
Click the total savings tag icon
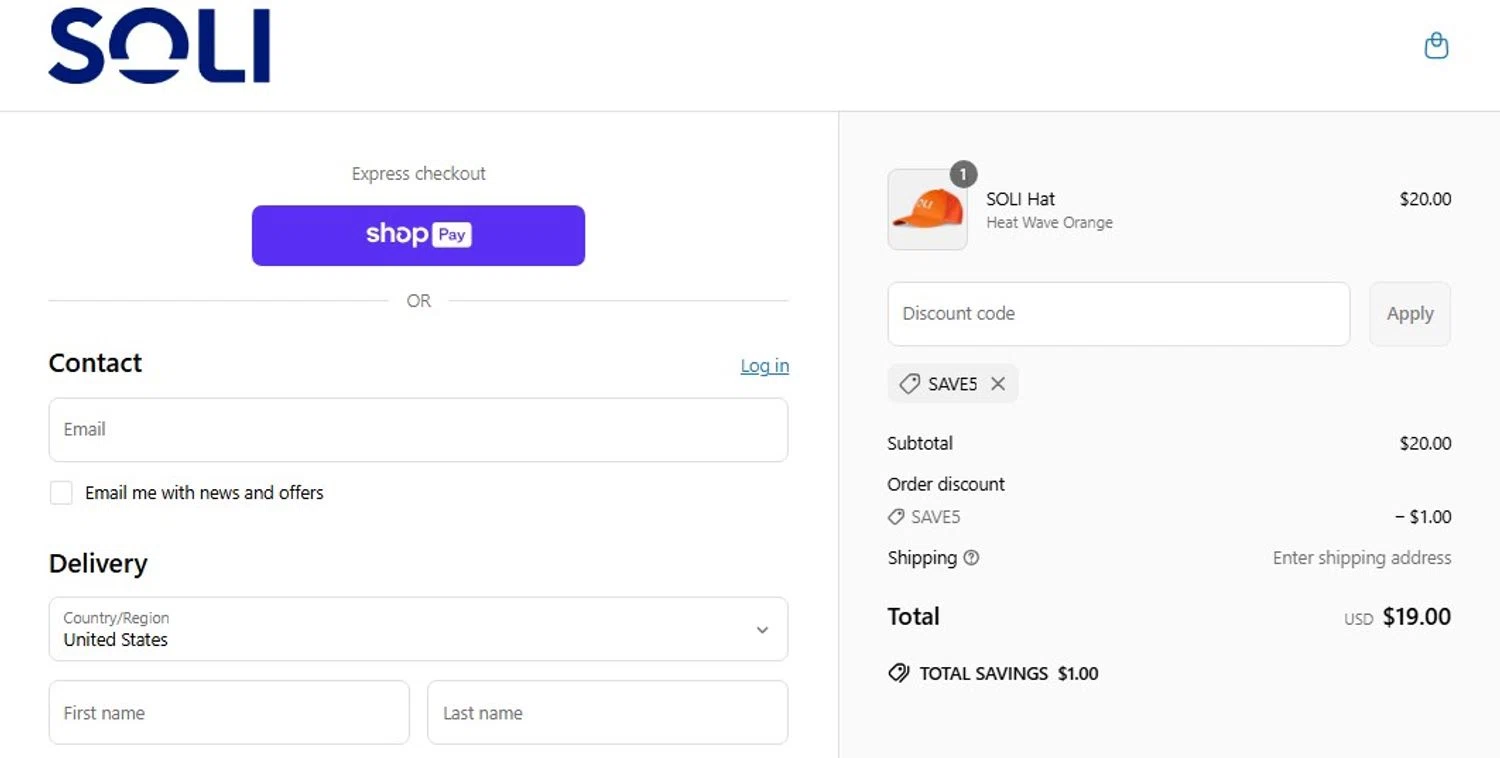pyautogui.click(x=898, y=673)
